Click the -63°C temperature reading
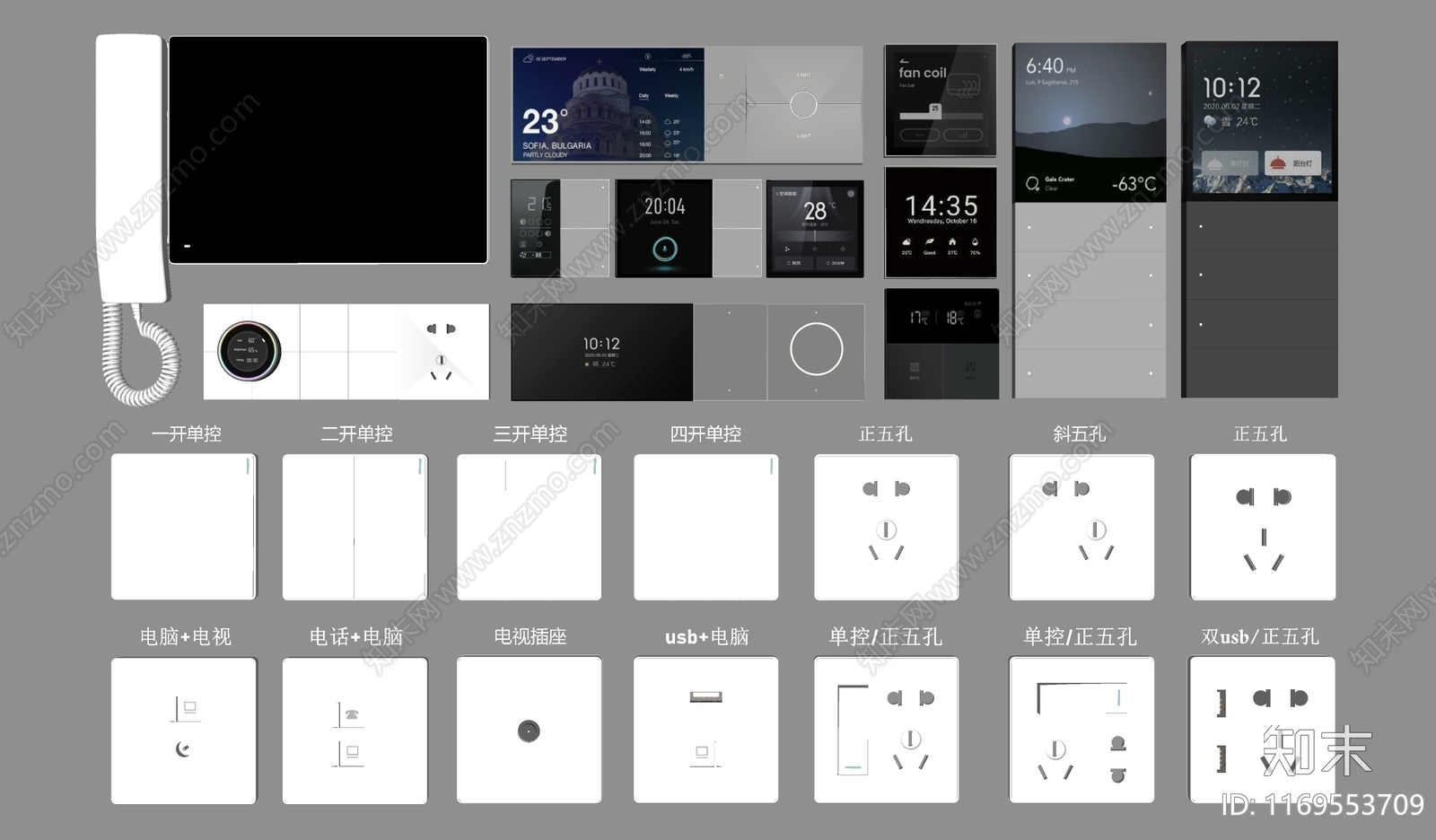1436x840 pixels. point(1134,183)
